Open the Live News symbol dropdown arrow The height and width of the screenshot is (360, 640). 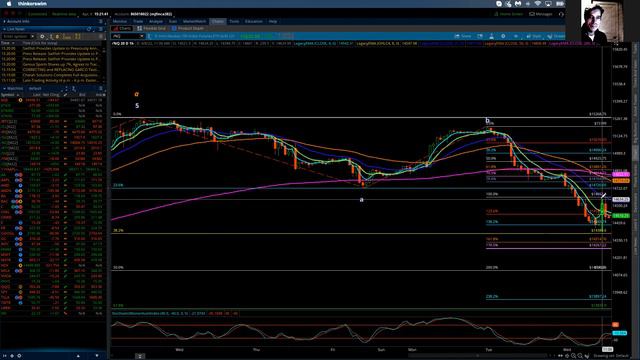(x=33, y=36)
